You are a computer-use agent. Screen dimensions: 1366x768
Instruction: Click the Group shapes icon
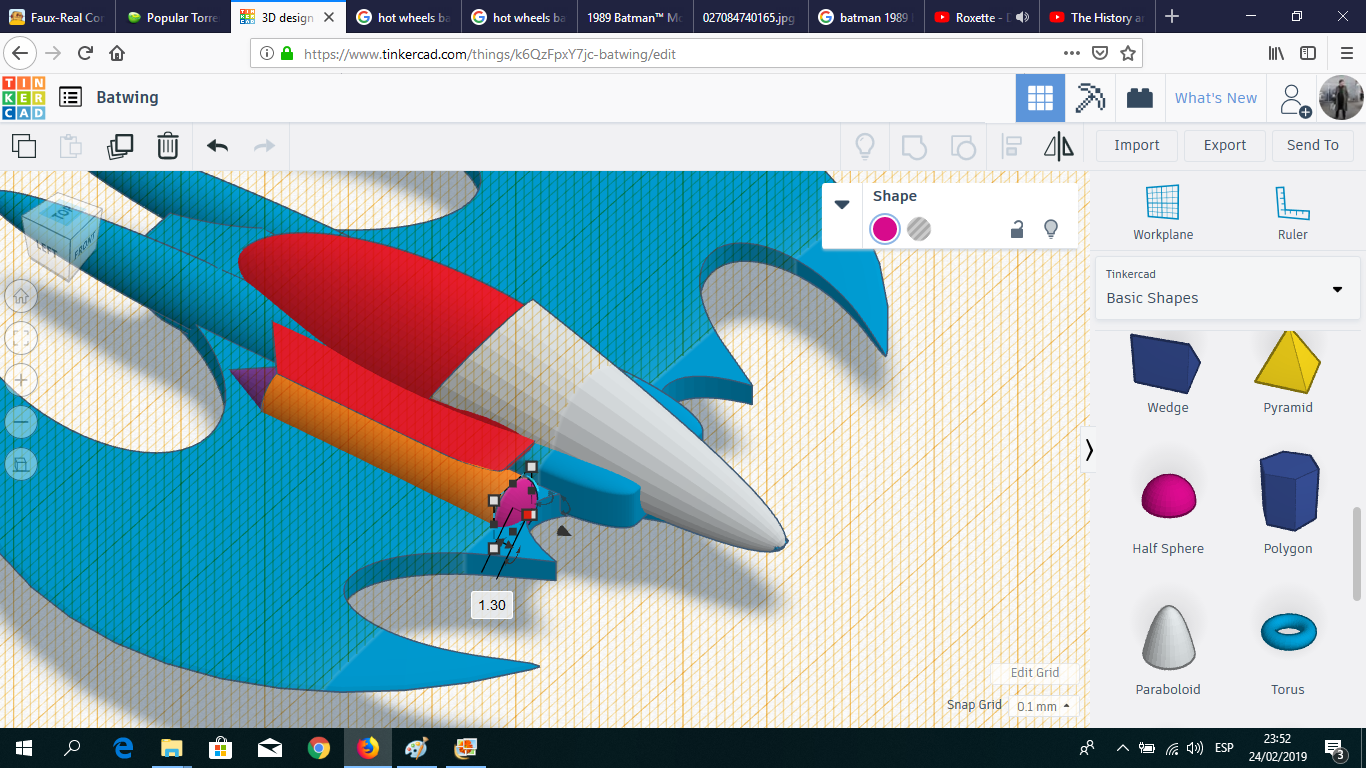[914, 146]
